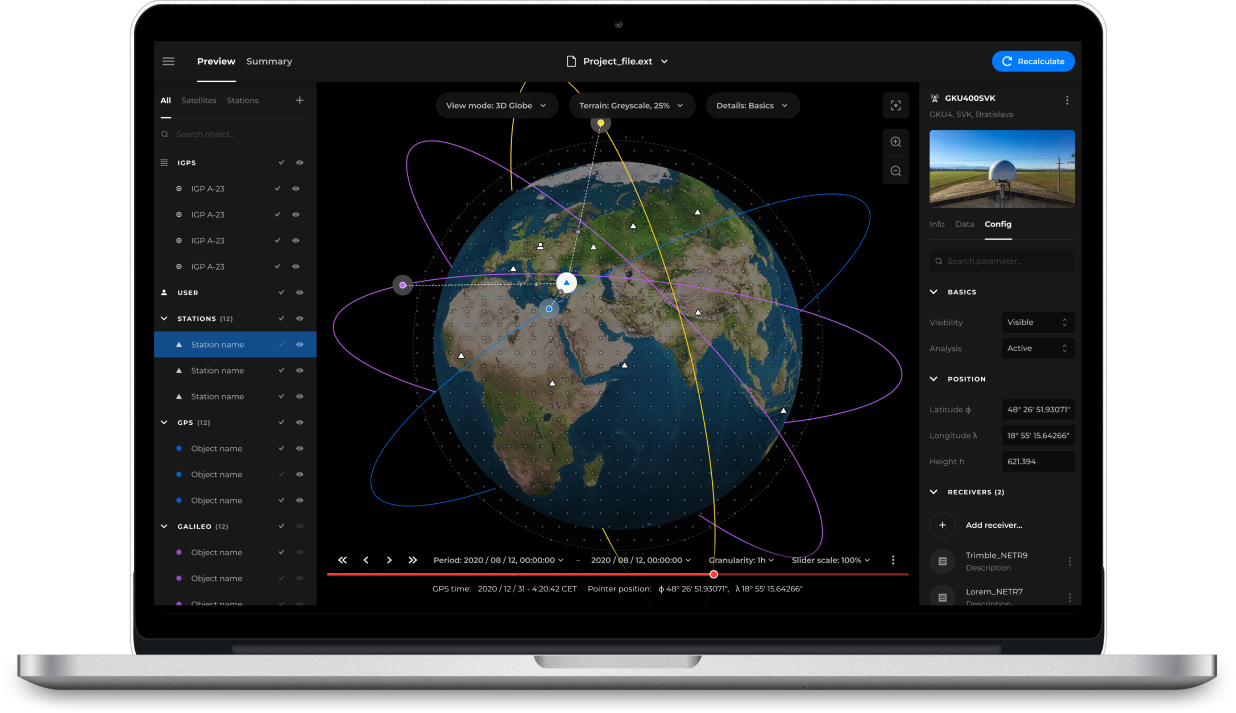Collapse the GALILEO group chevron
Viewport: 1236px width, 713px height.
tap(165, 527)
